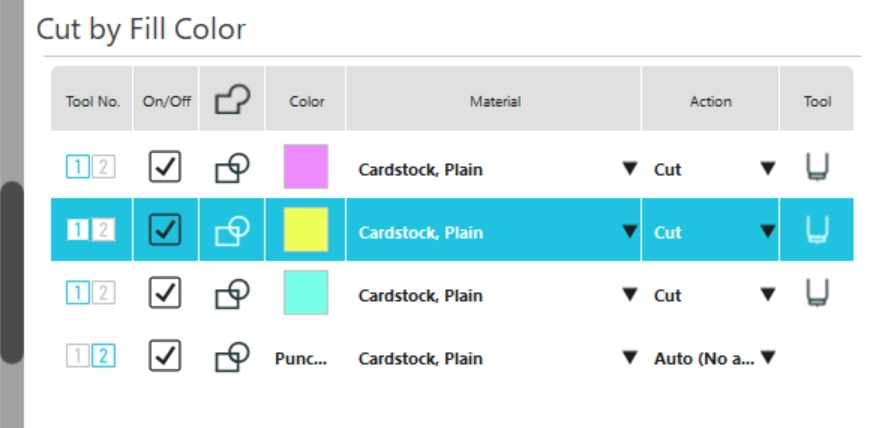Select tool number 1 in Punch row

coord(78,357)
